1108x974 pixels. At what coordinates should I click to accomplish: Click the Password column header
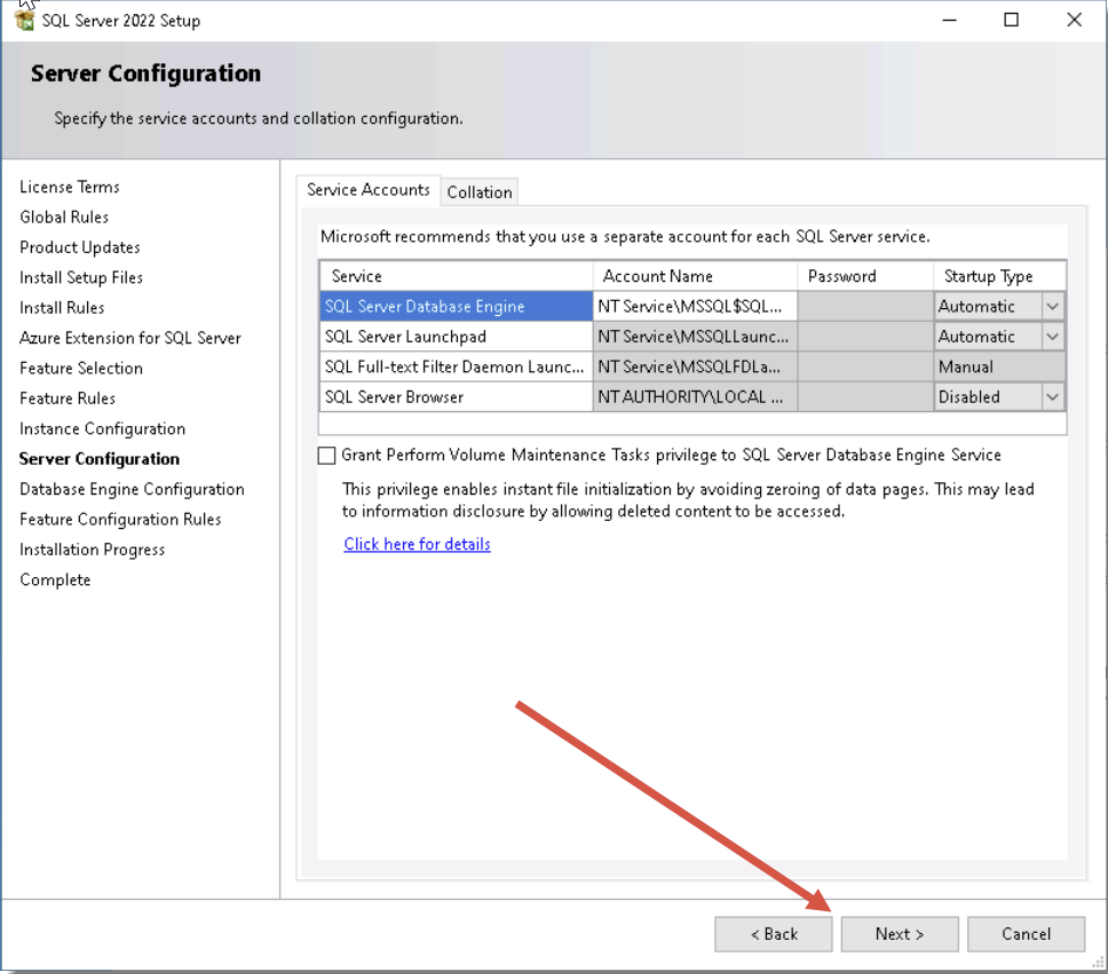click(866, 276)
